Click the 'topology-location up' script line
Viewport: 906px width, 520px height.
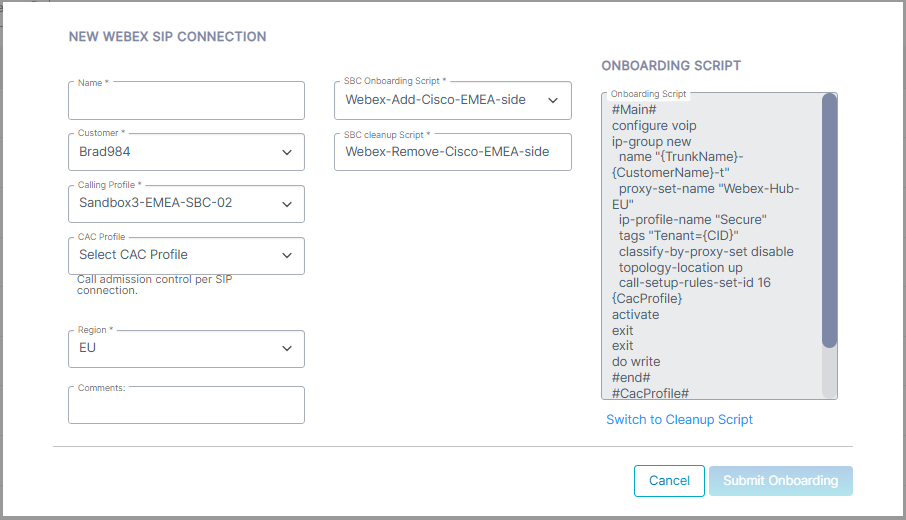(x=680, y=268)
